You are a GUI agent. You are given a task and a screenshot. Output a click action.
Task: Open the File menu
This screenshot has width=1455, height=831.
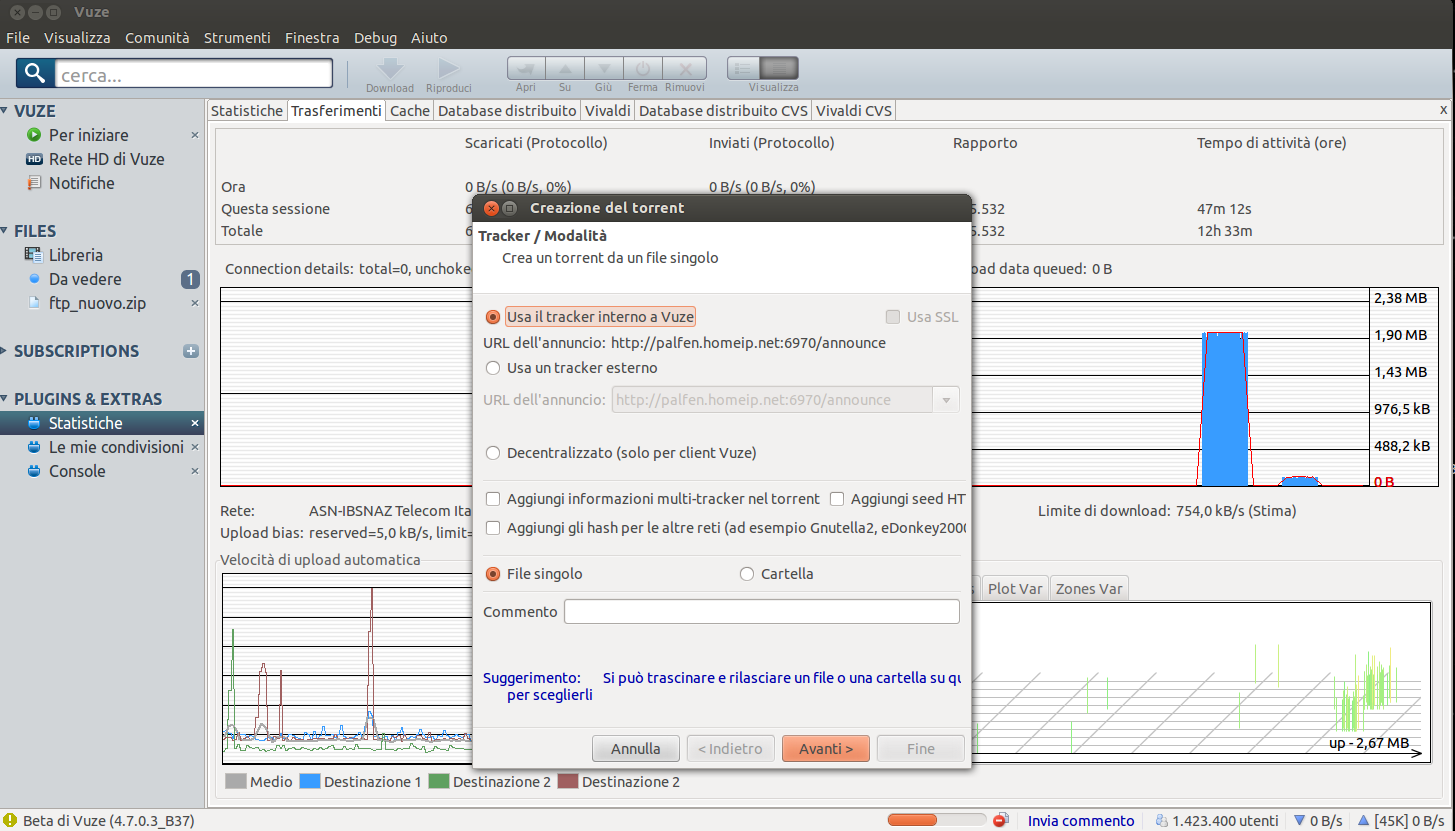click(x=18, y=38)
